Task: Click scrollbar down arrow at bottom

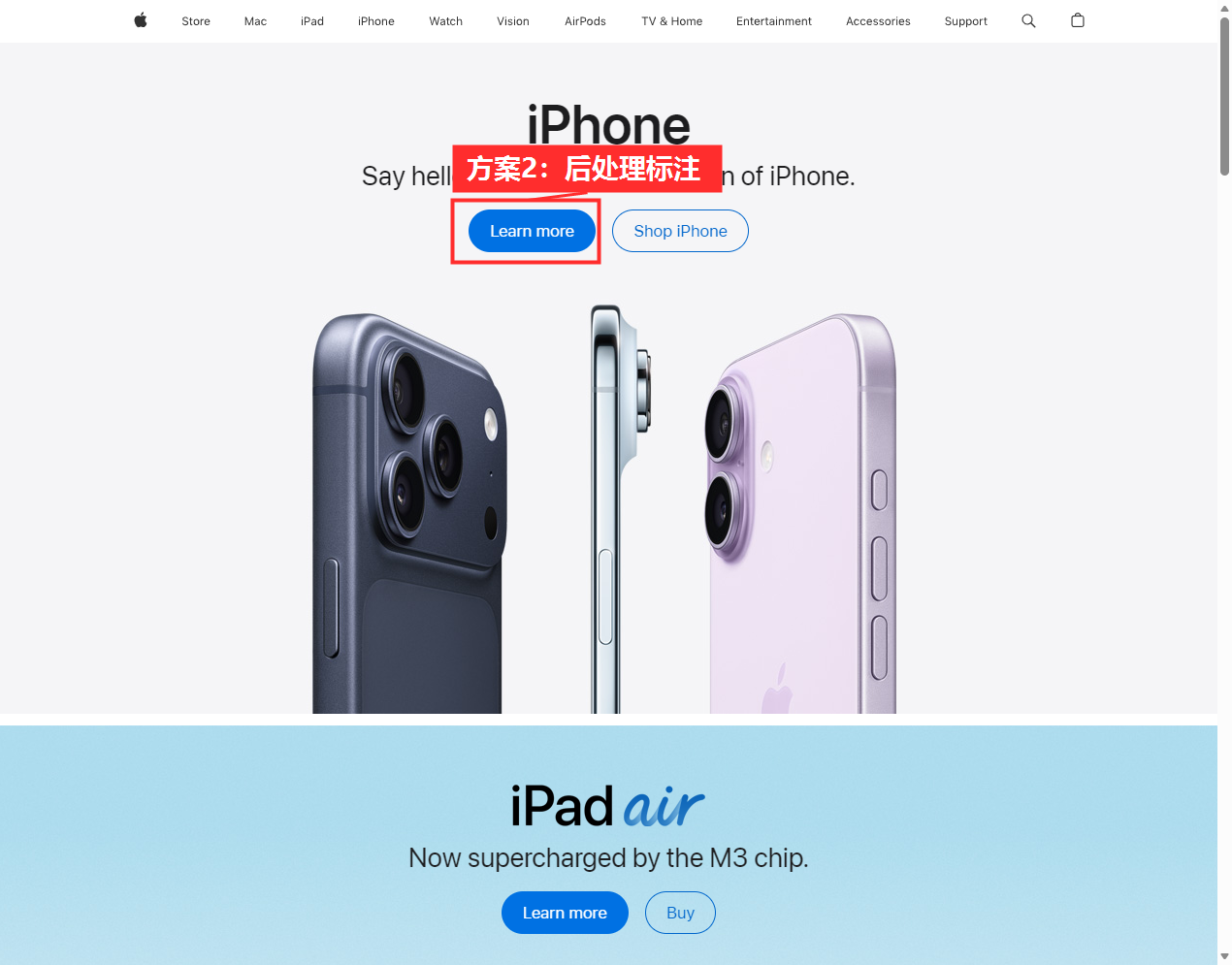Action: (1224, 956)
